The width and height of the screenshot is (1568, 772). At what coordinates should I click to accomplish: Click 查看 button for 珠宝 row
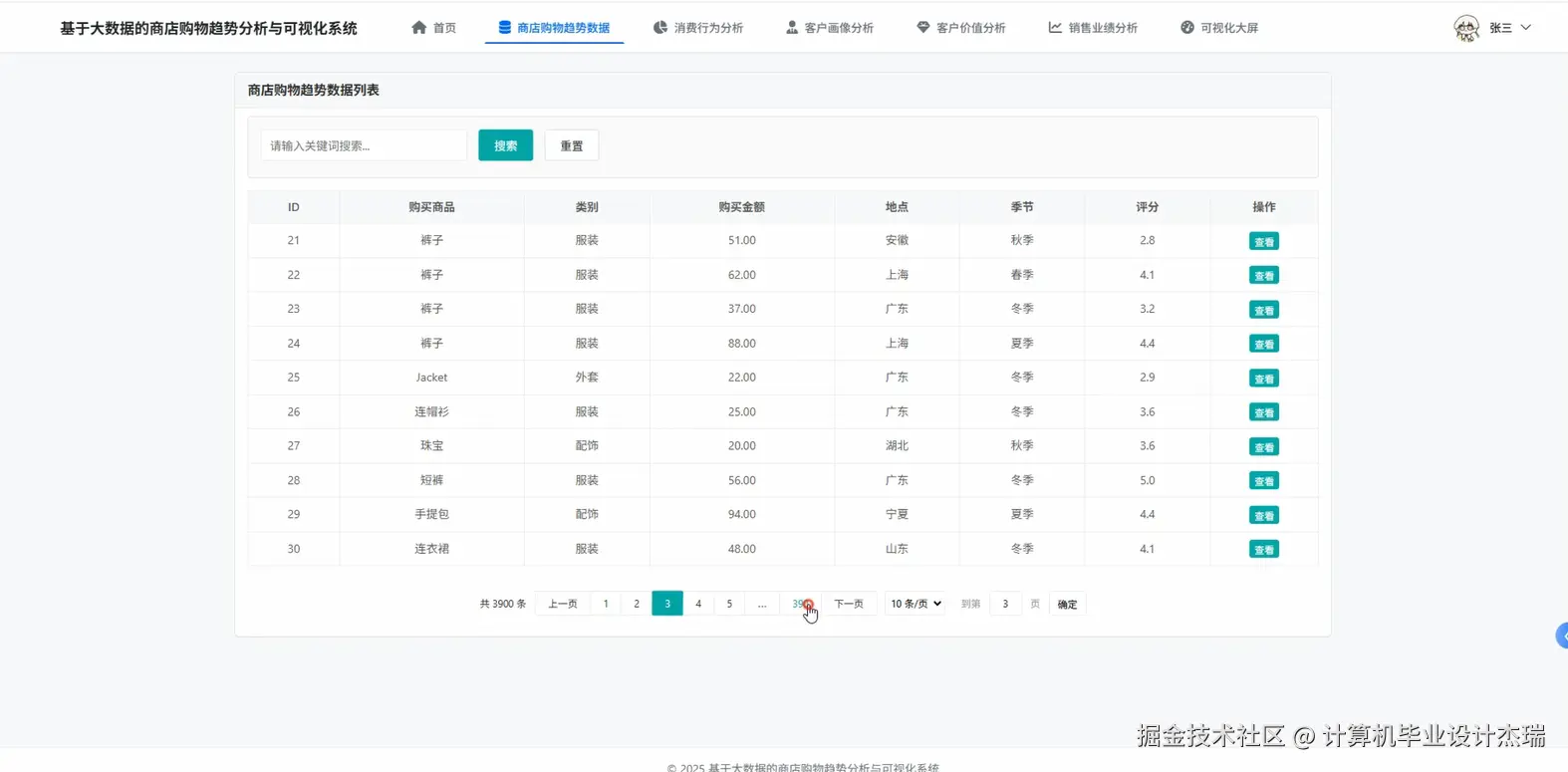coord(1264,447)
